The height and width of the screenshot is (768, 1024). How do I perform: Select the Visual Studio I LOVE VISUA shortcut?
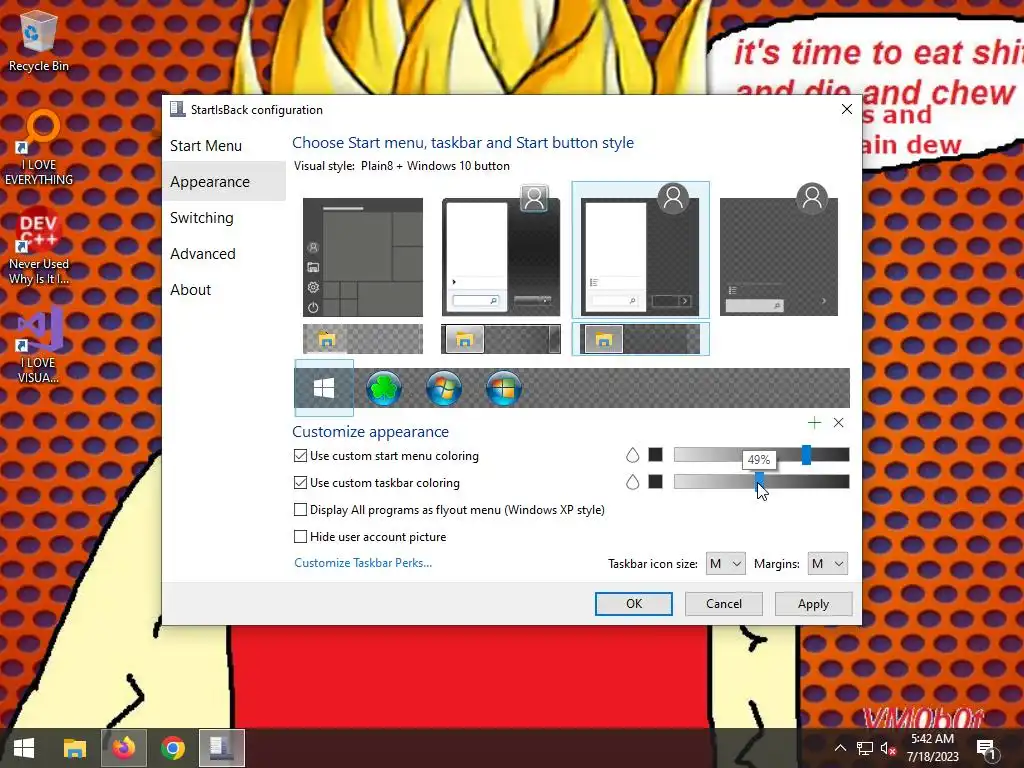[39, 346]
